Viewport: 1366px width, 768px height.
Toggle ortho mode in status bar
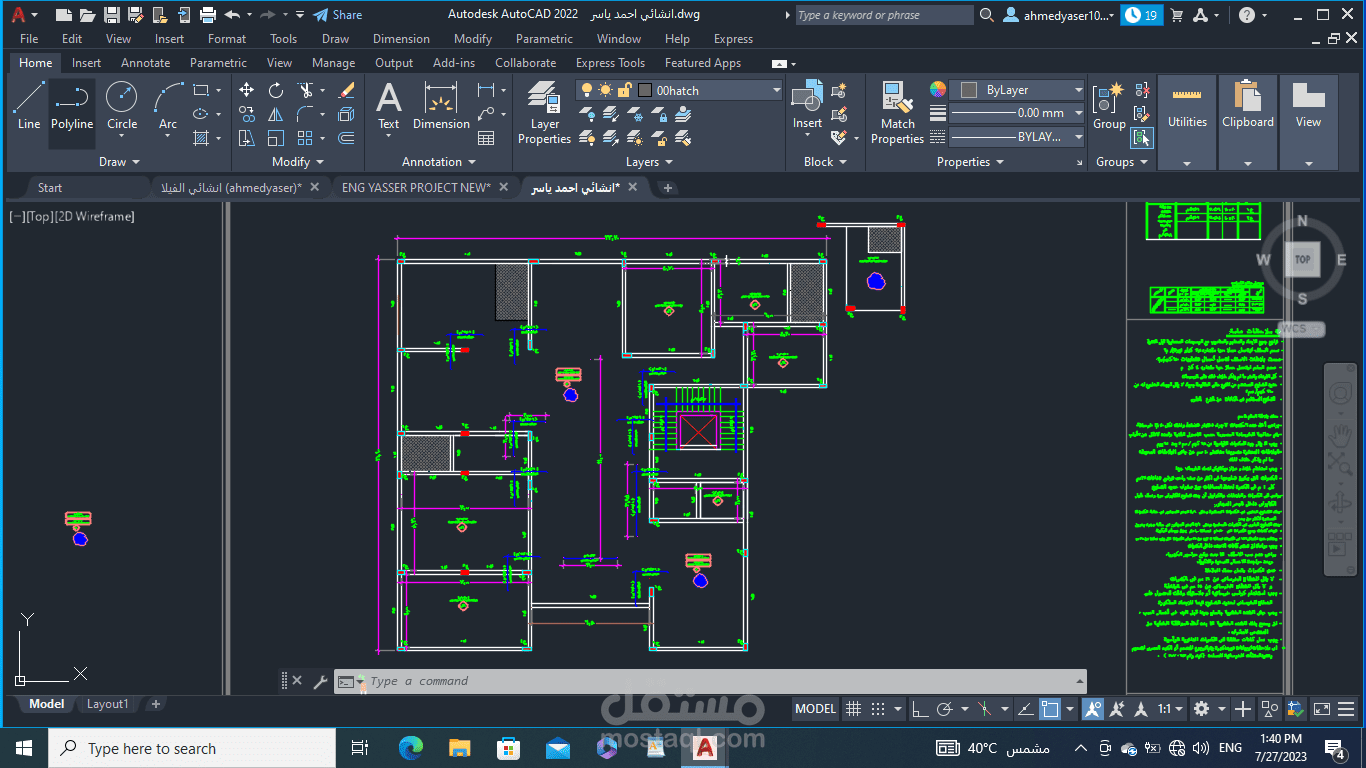pos(921,709)
